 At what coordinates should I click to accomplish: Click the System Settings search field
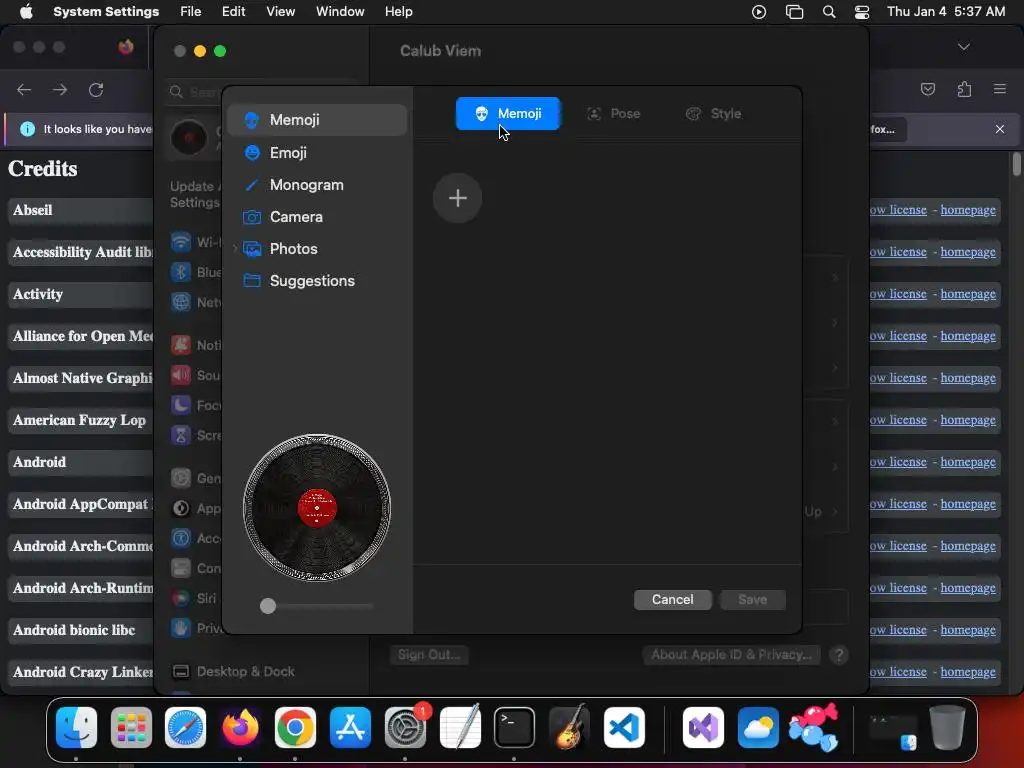(261, 92)
